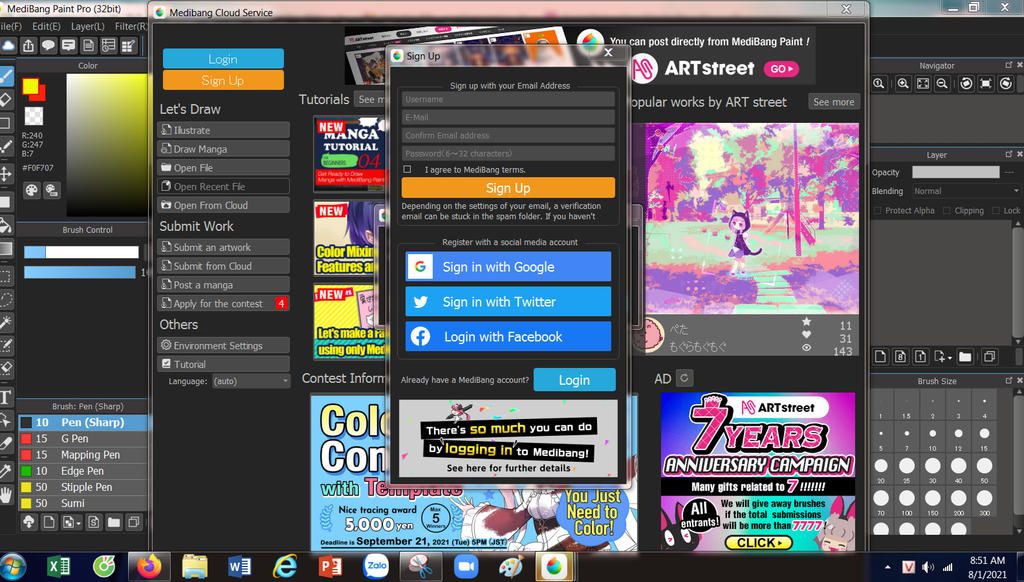The height and width of the screenshot is (582, 1024).
Task: Click Open From Cloud
Action: click(x=223, y=205)
